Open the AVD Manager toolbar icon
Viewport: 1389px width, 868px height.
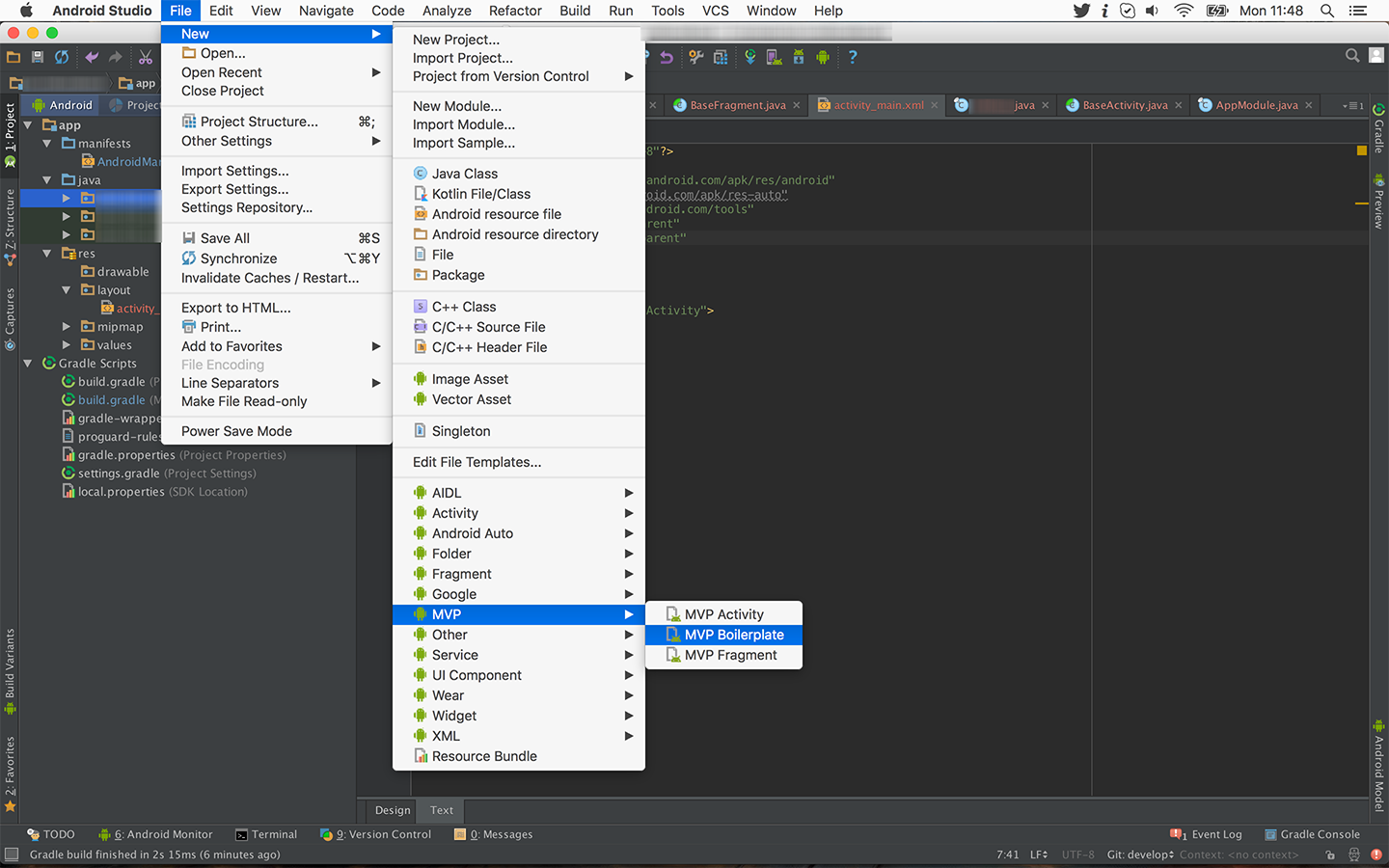point(774,57)
